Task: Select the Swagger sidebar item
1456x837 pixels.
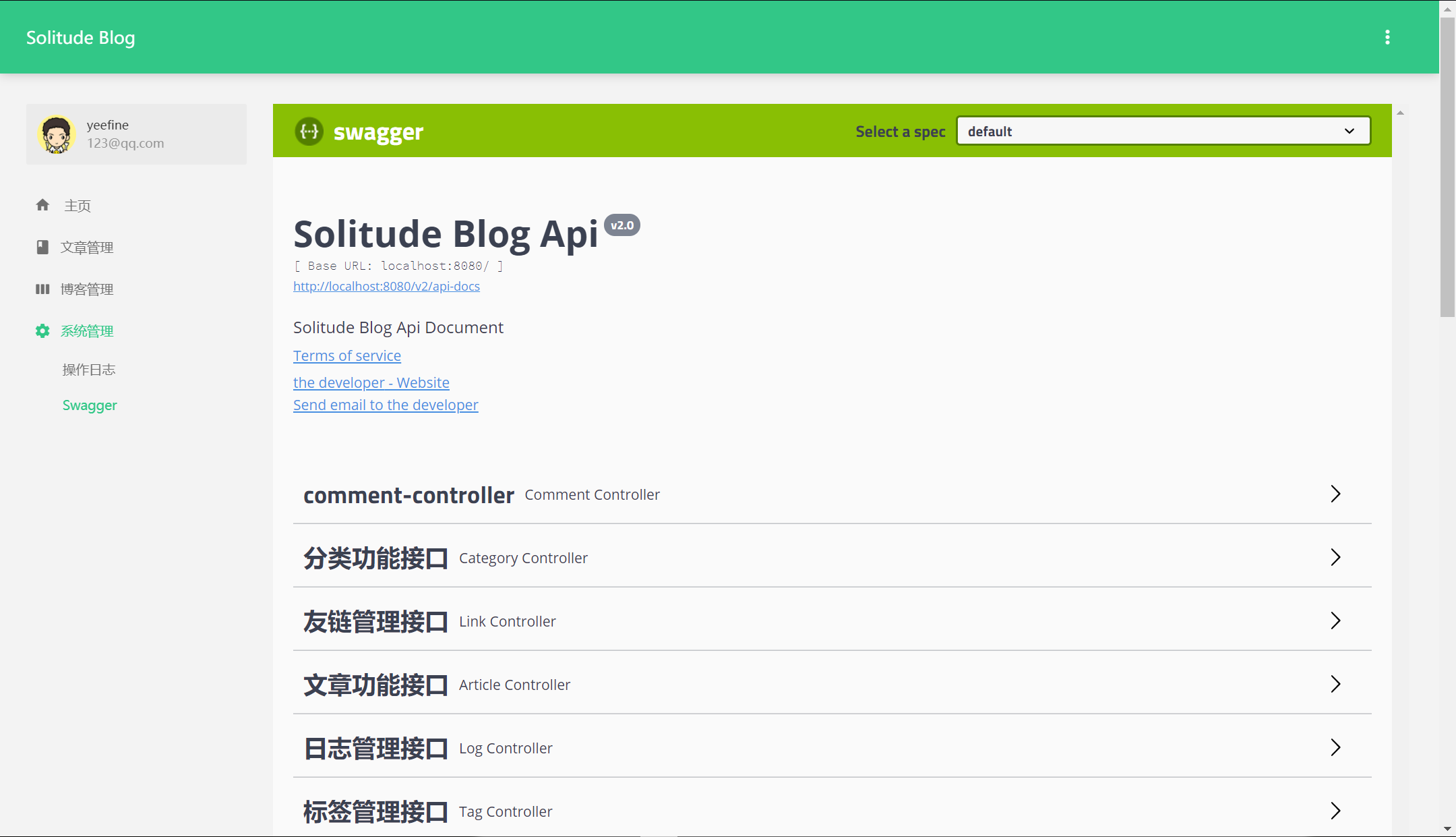Action: click(x=90, y=405)
